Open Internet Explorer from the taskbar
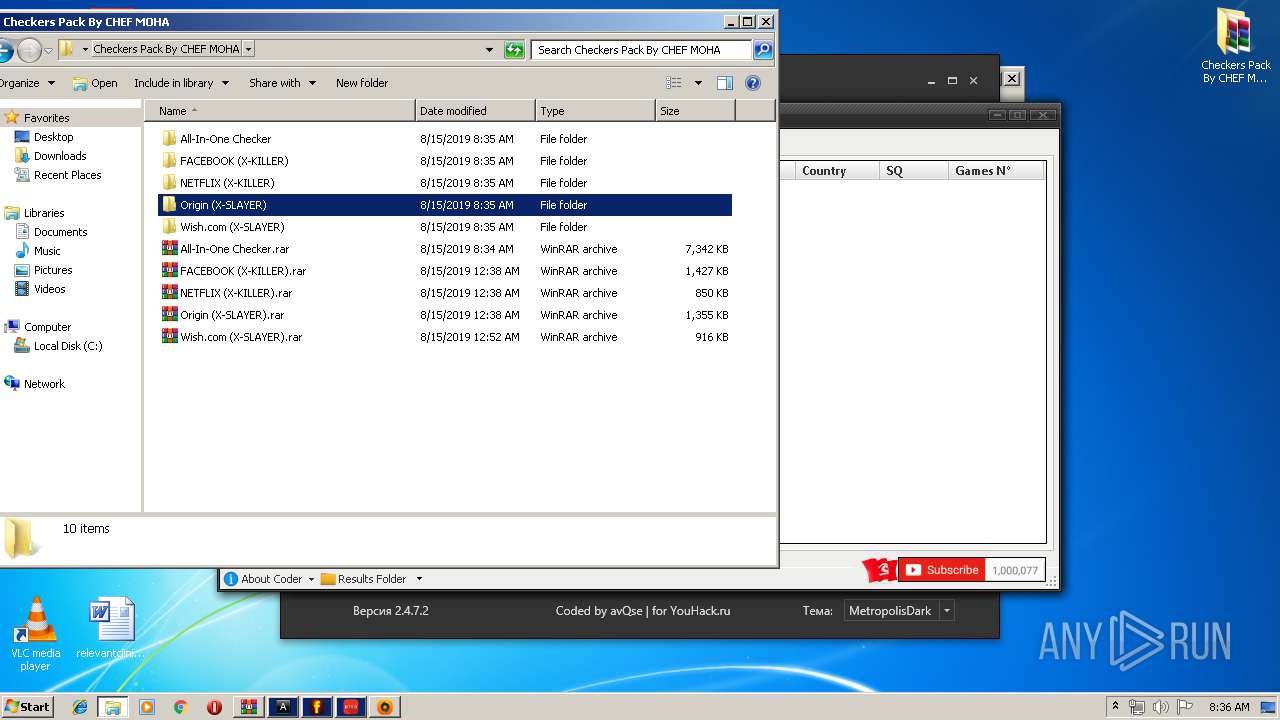This screenshot has height=720, width=1280. (x=80, y=707)
